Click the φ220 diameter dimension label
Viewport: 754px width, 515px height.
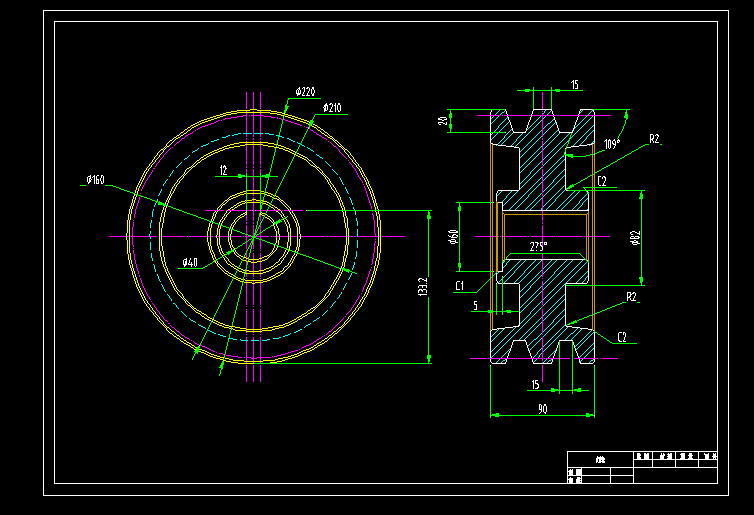pyautogui.click(x=305, y=91)
